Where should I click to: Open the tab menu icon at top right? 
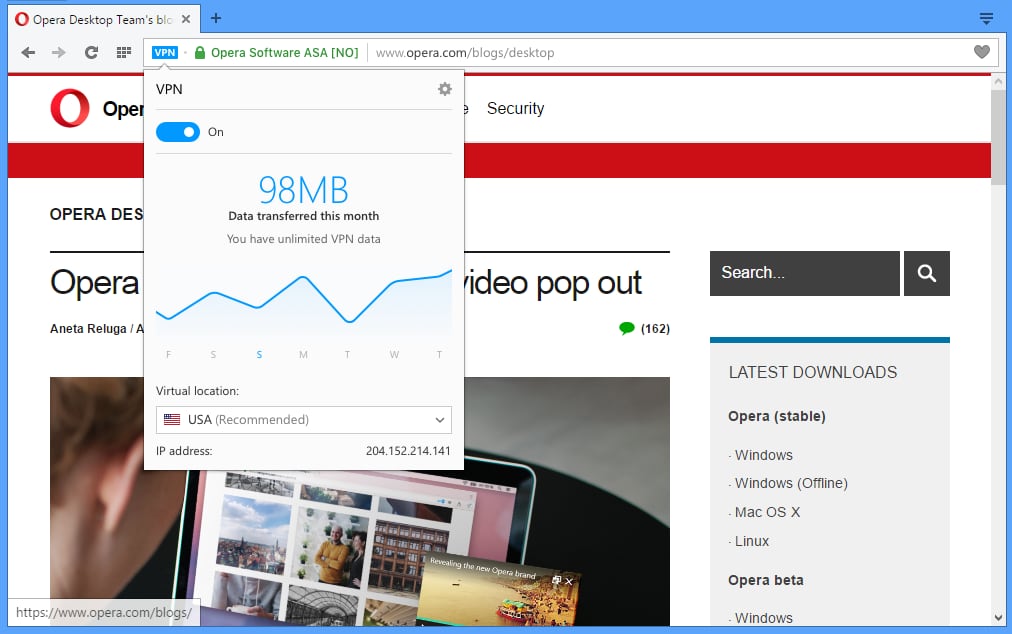[x=986, y=18]
